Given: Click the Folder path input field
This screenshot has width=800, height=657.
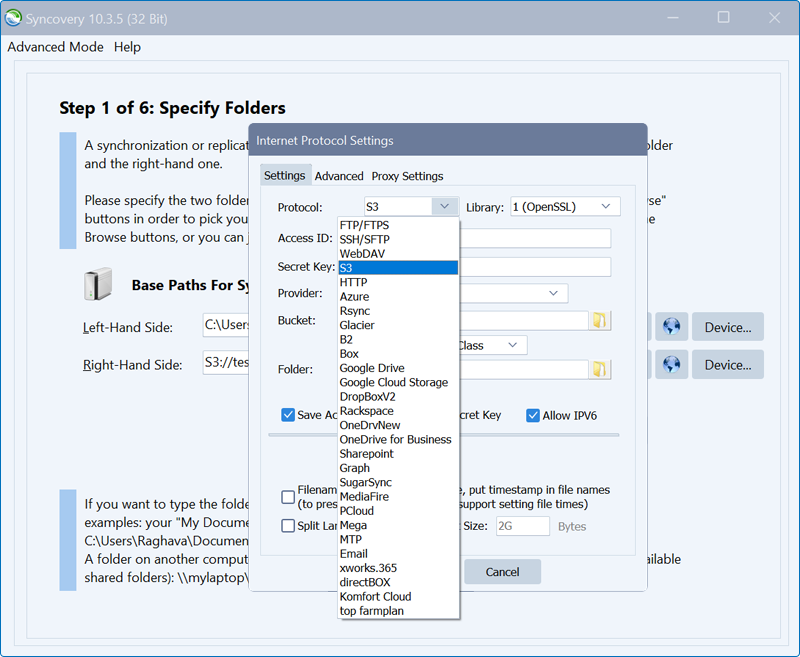Looking at the screenshot, I should pos(523,369).
